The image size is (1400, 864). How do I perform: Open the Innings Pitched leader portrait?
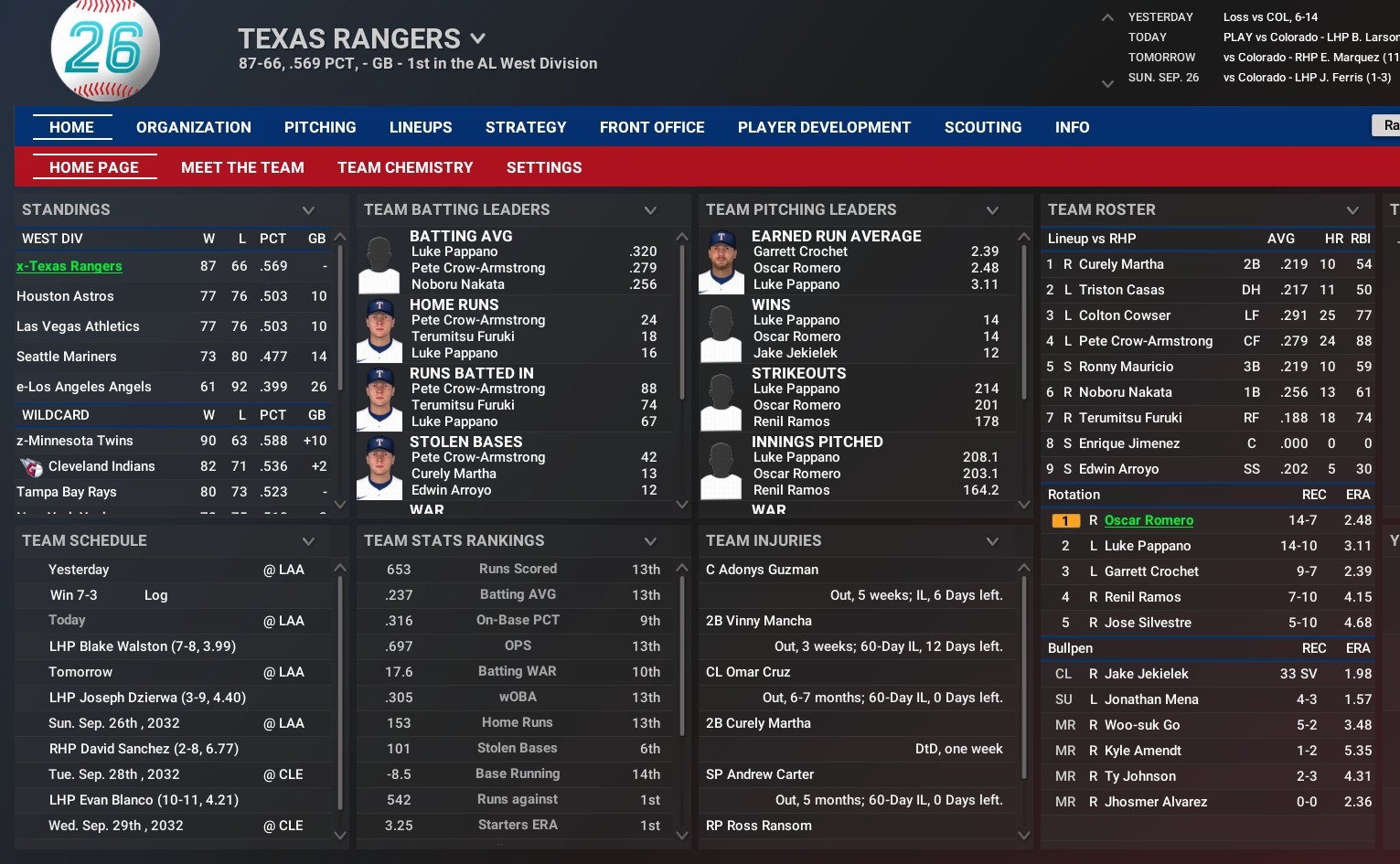tap(721, 467)
